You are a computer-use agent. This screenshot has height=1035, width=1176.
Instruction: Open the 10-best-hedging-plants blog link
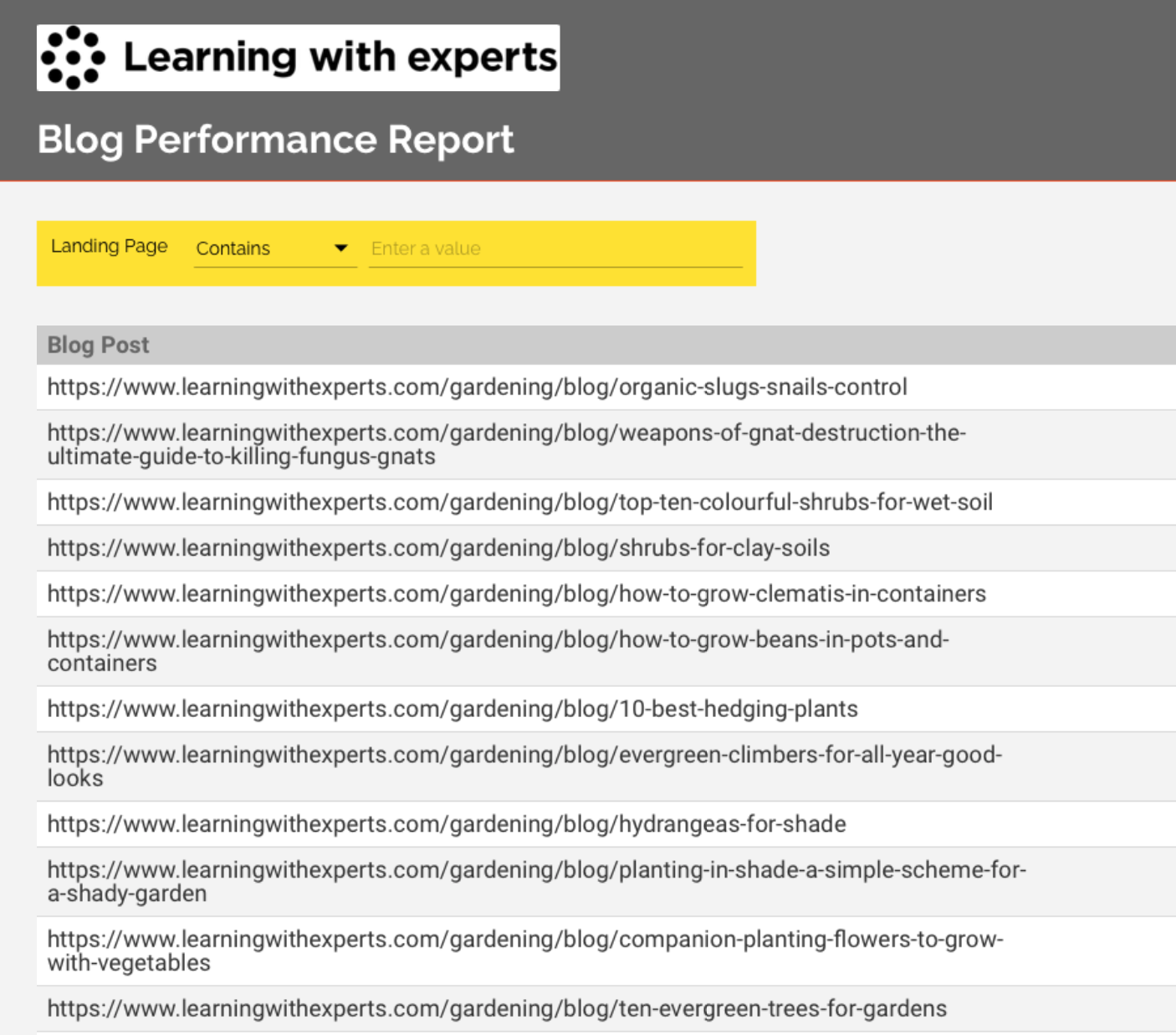pyautogui.click(x=453, y=709)
